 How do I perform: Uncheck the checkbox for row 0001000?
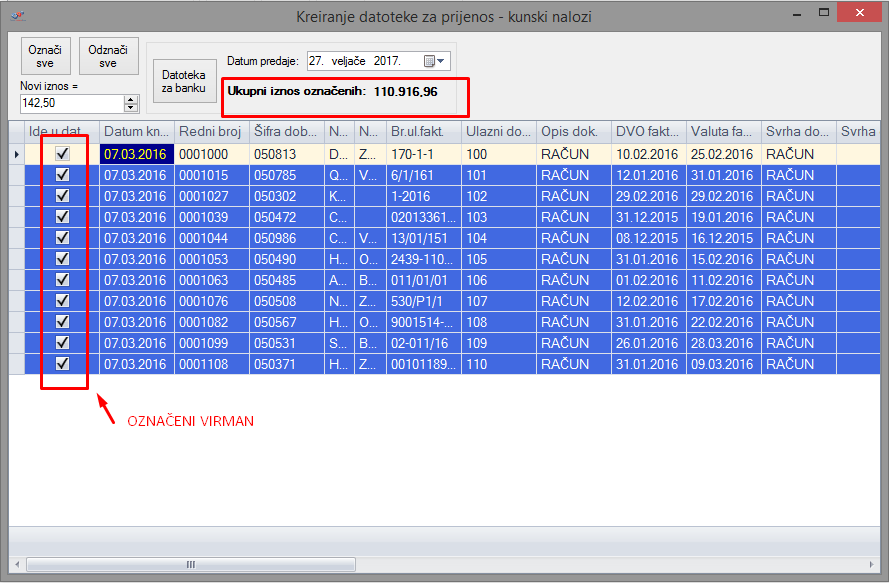(63, 154)
